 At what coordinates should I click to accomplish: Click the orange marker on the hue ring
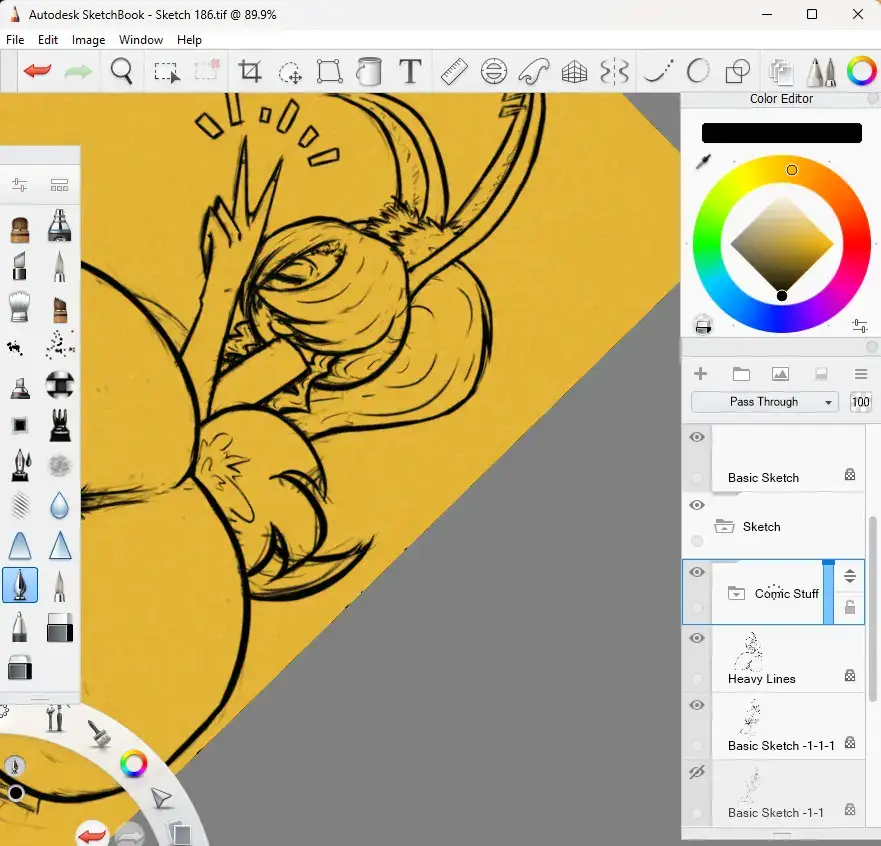coord(792,170)
